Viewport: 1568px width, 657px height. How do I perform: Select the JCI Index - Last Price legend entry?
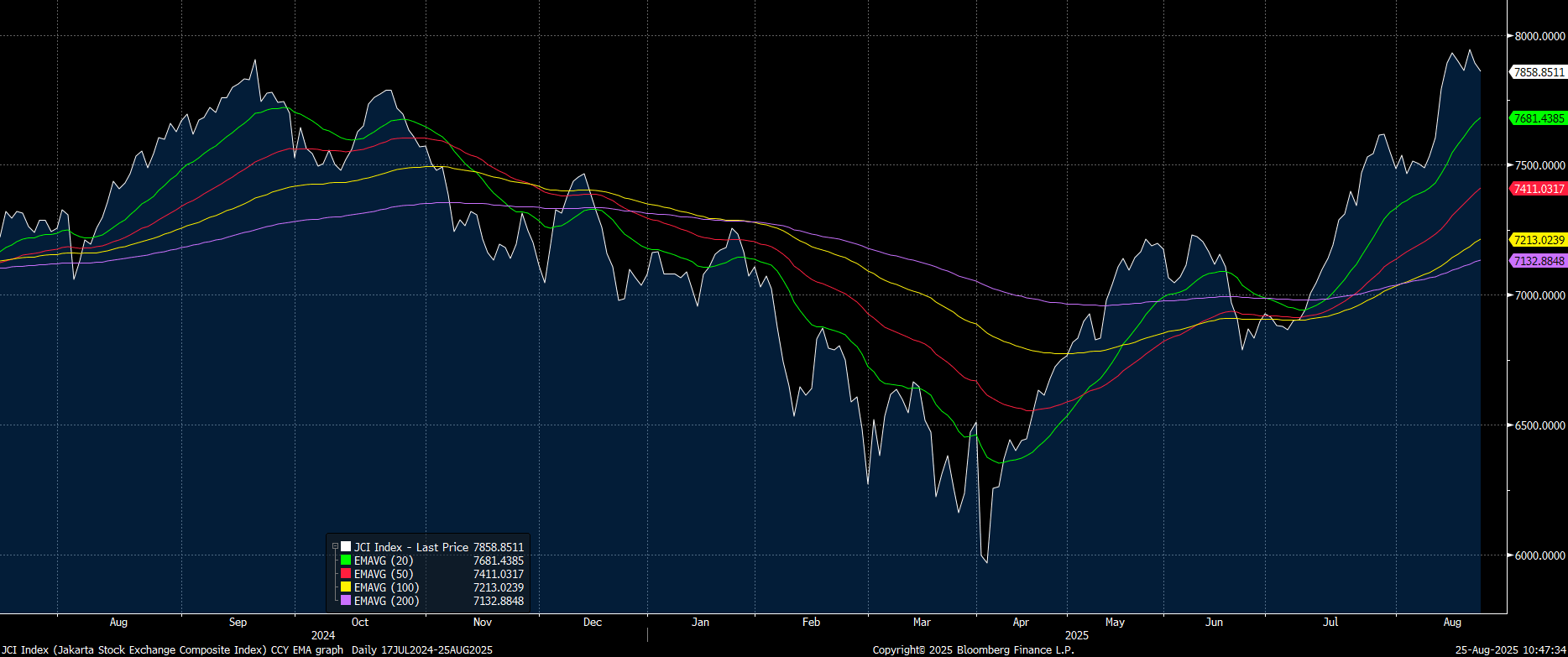tap(410, 547)
